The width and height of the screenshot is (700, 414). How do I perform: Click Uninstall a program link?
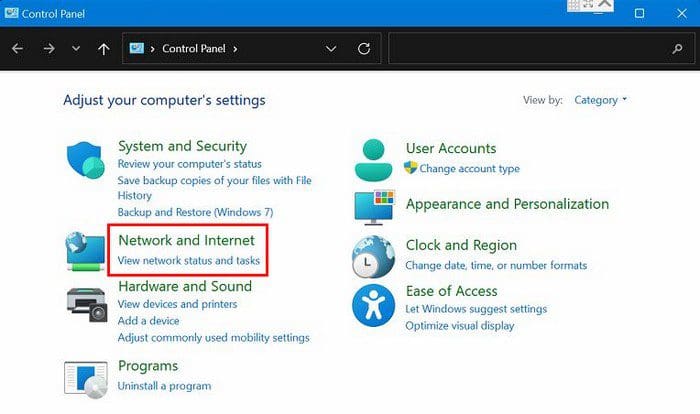coord(164,386)
